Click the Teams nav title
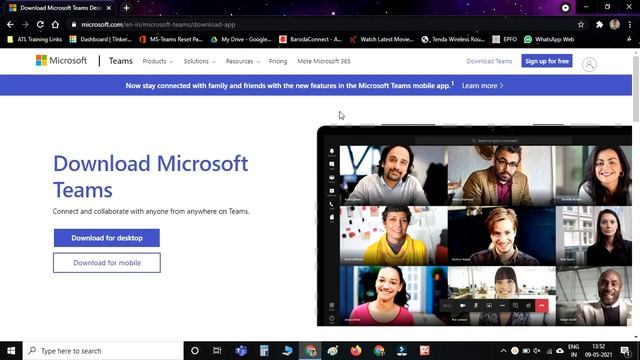This screenshot has width=640, height=360. 120,61
